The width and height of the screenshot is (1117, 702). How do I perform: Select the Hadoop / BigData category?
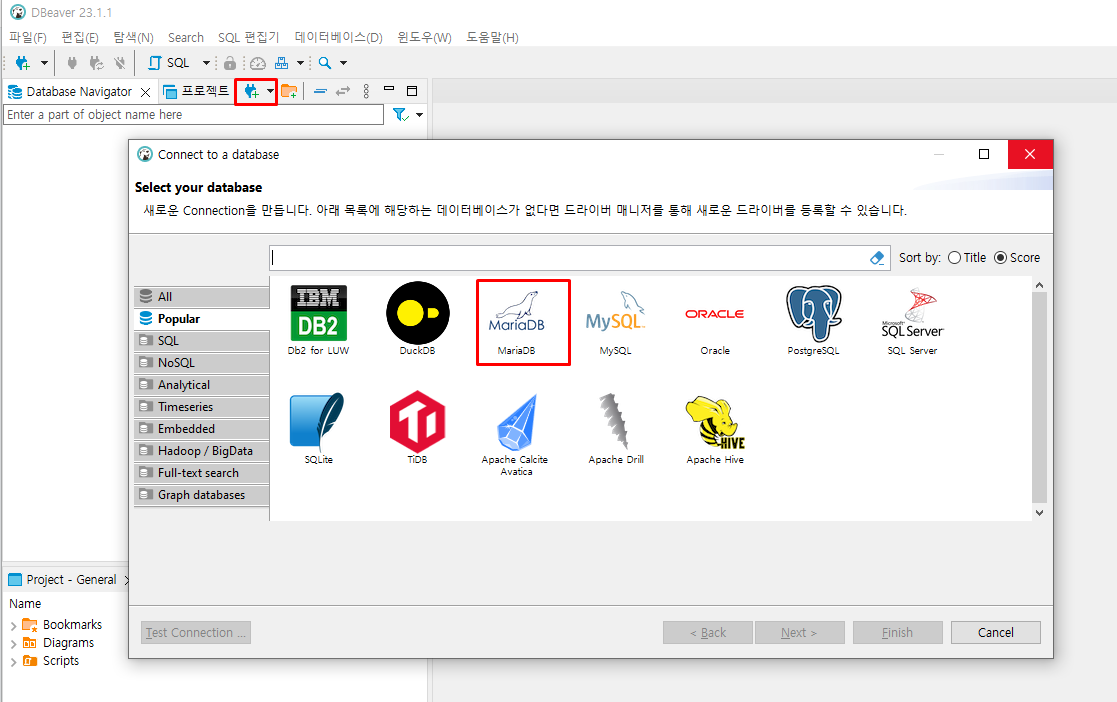click(202, 451)
